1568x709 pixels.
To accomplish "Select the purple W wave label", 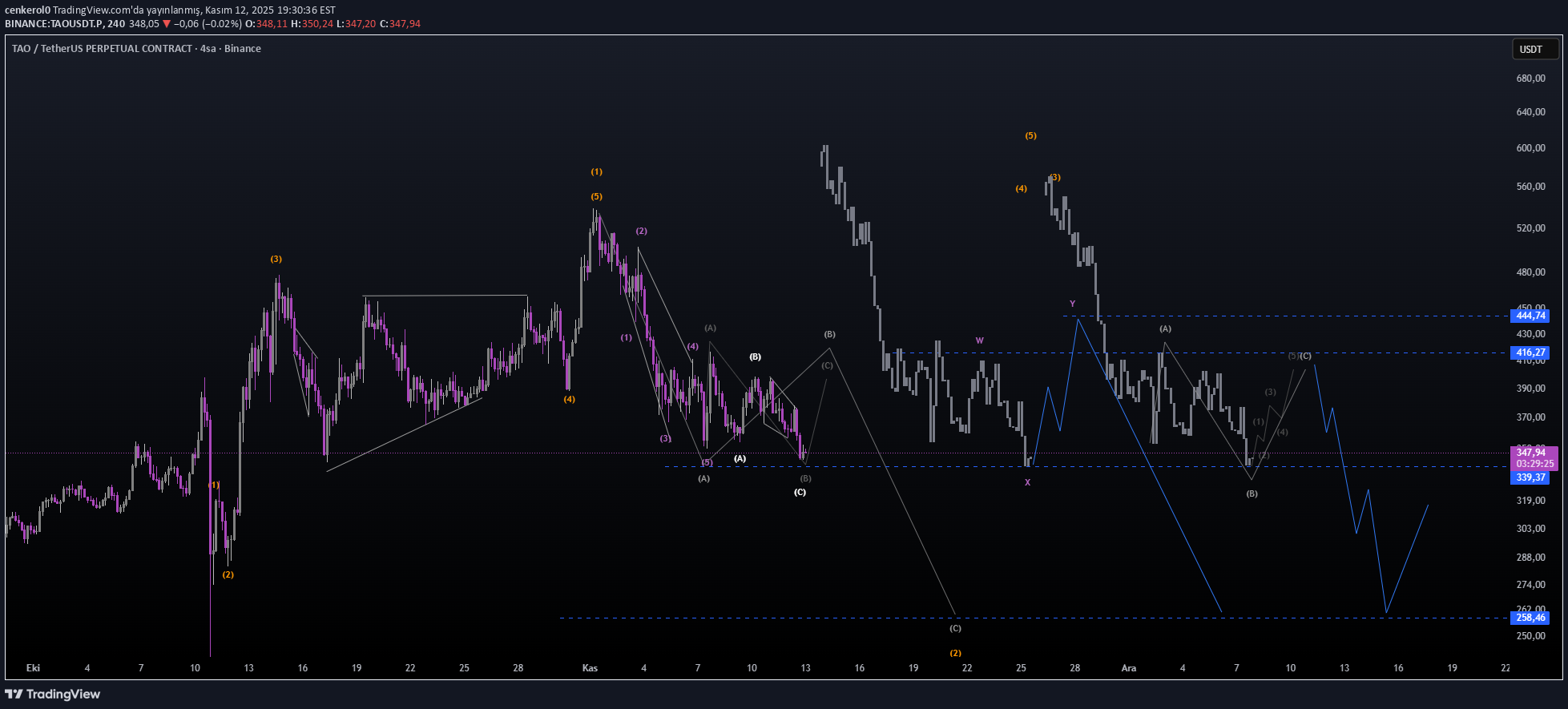I will point(979,340).
